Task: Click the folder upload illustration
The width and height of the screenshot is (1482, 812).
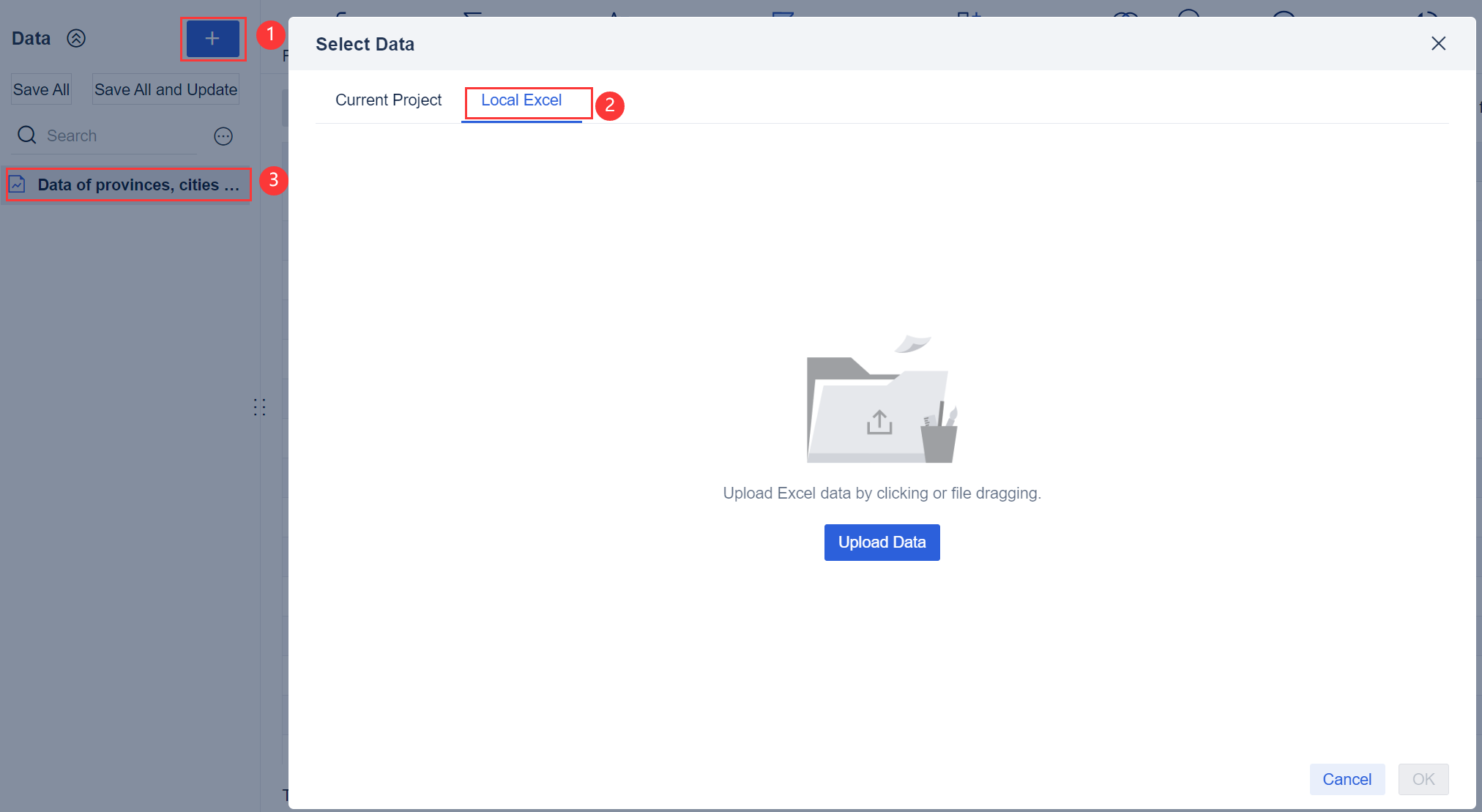Action: click(882, 399)
